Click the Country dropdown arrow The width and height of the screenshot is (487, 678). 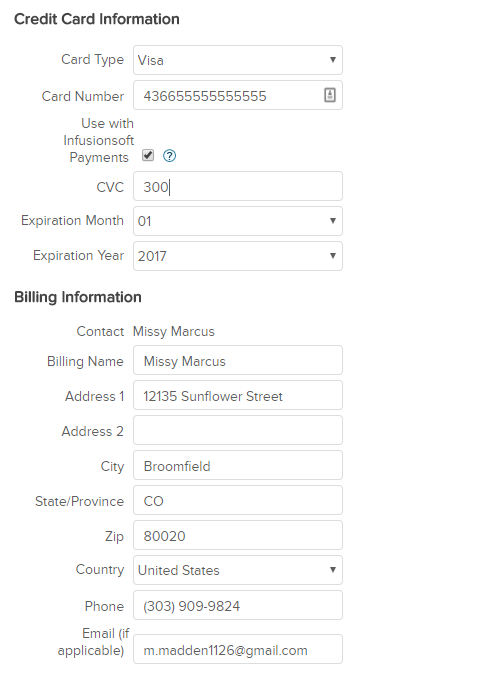coord(333,569)
